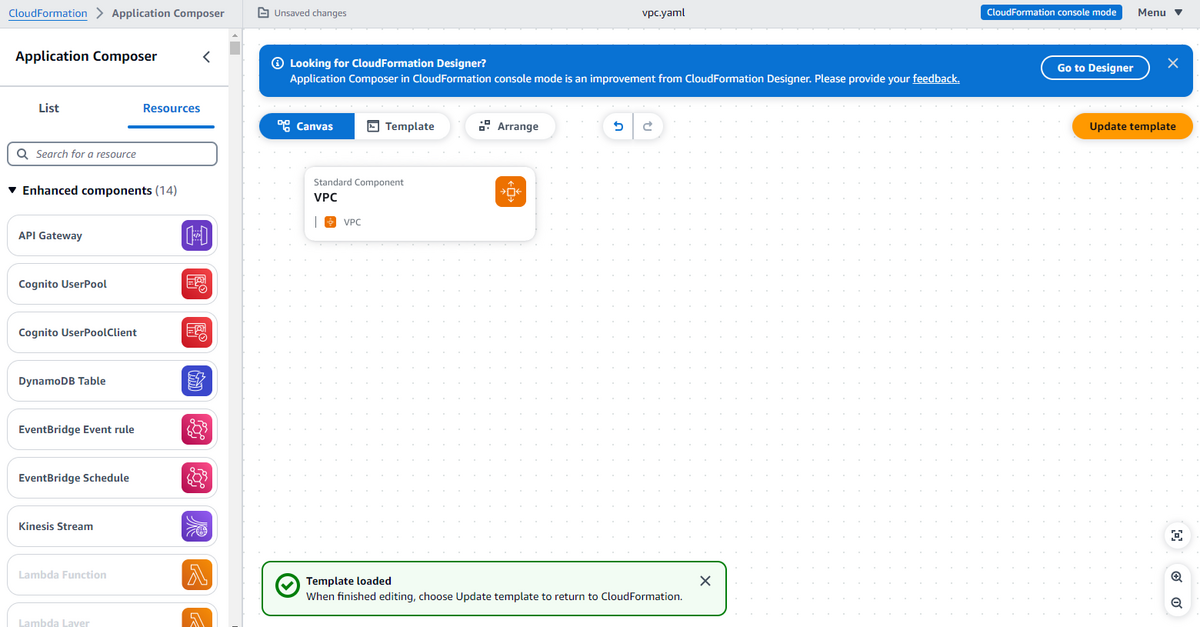This screenshot has height=627, width=1200.
Task: Click the API Gateway component icon
Action: click(x=197, y=236)
